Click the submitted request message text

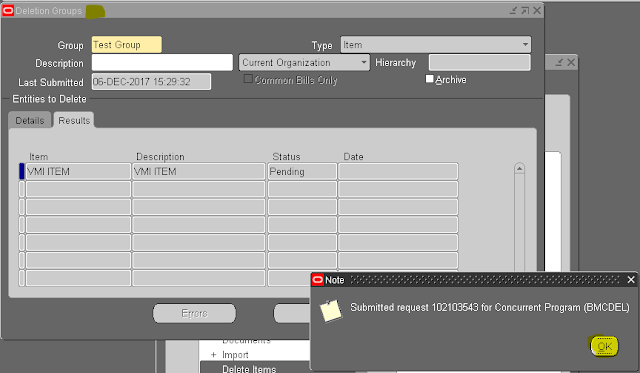click(x=490, y=307)
